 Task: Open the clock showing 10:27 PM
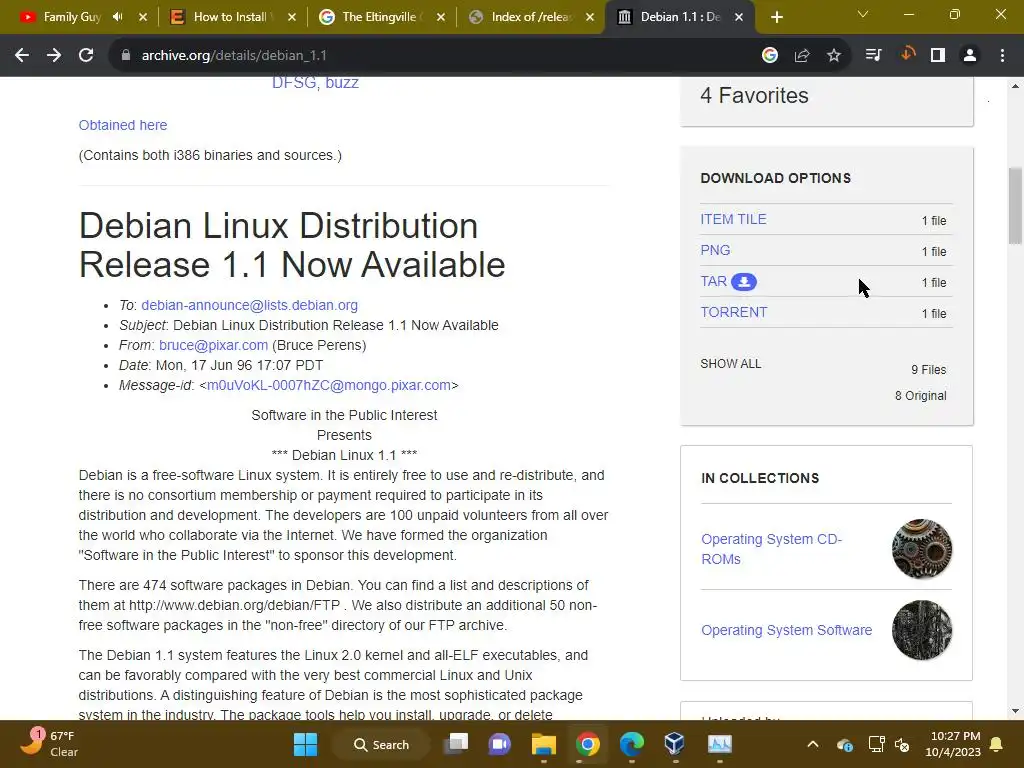point(953,744)
